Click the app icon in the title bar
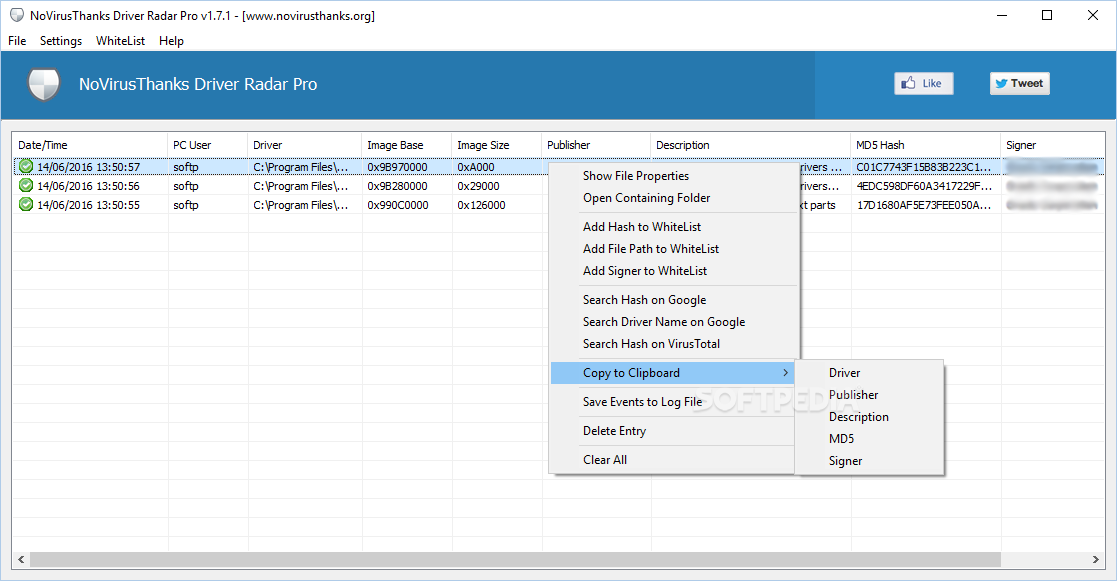The width and height of the screenshot is (1117, 581). (16, 15)
